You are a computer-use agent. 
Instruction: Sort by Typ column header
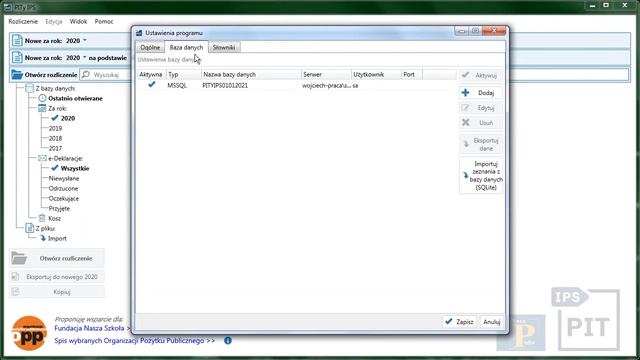coord(183,75)
